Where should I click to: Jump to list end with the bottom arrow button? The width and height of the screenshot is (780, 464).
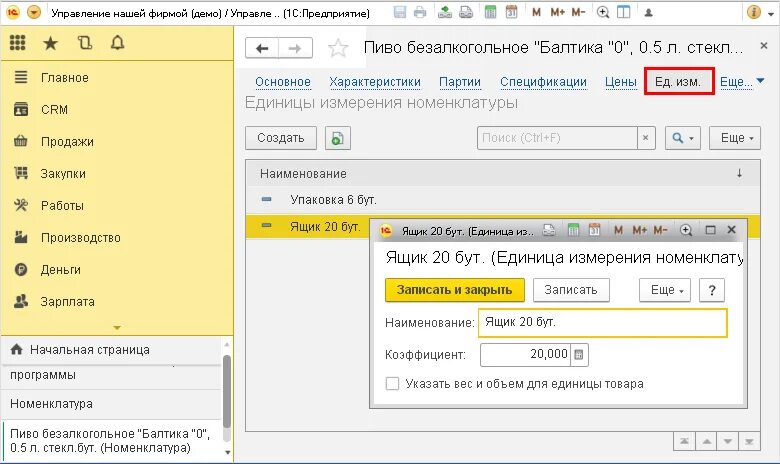coord(750,441)
